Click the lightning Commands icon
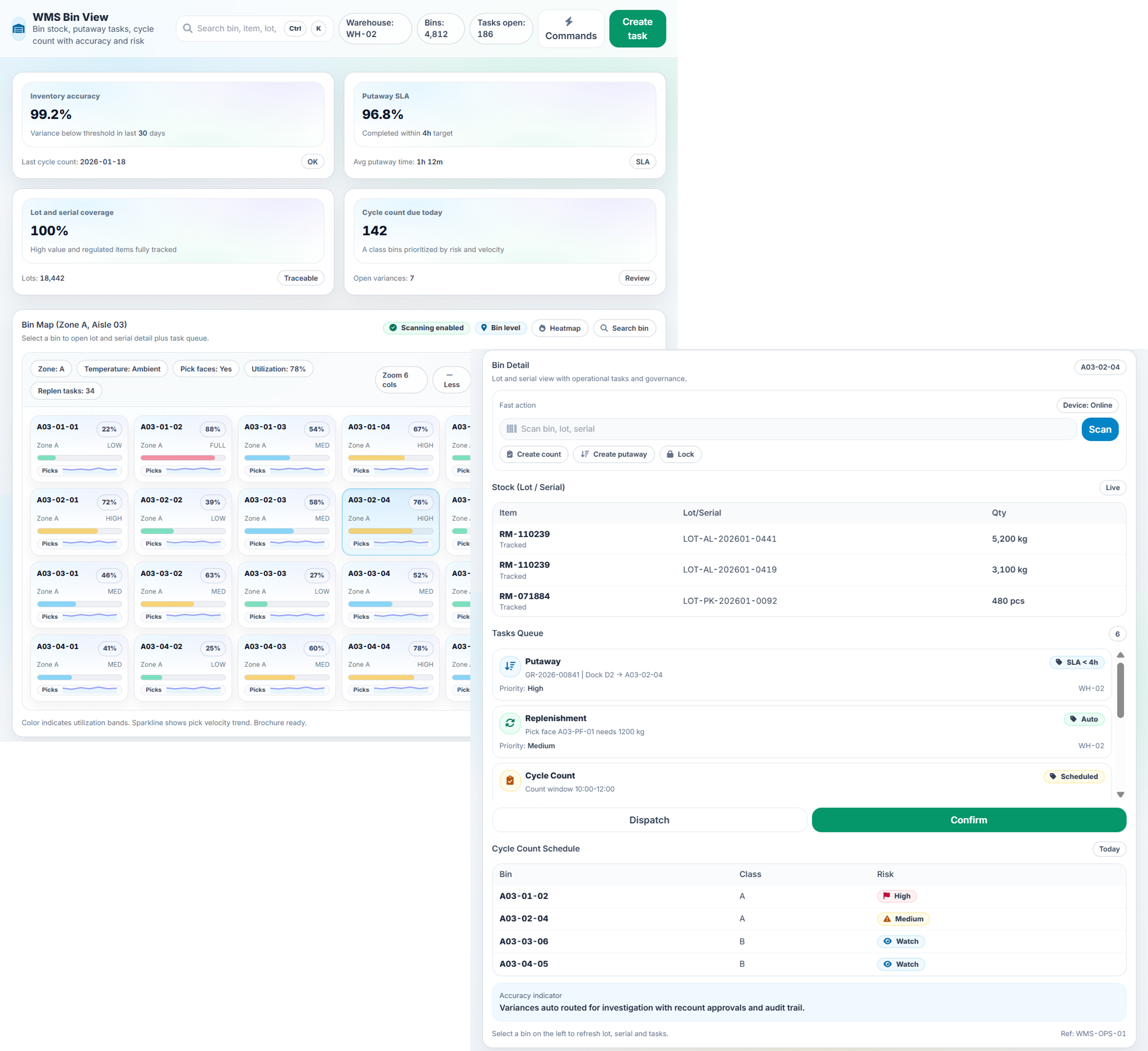Screen dimensions: 1148x1051 coord(568,22)
